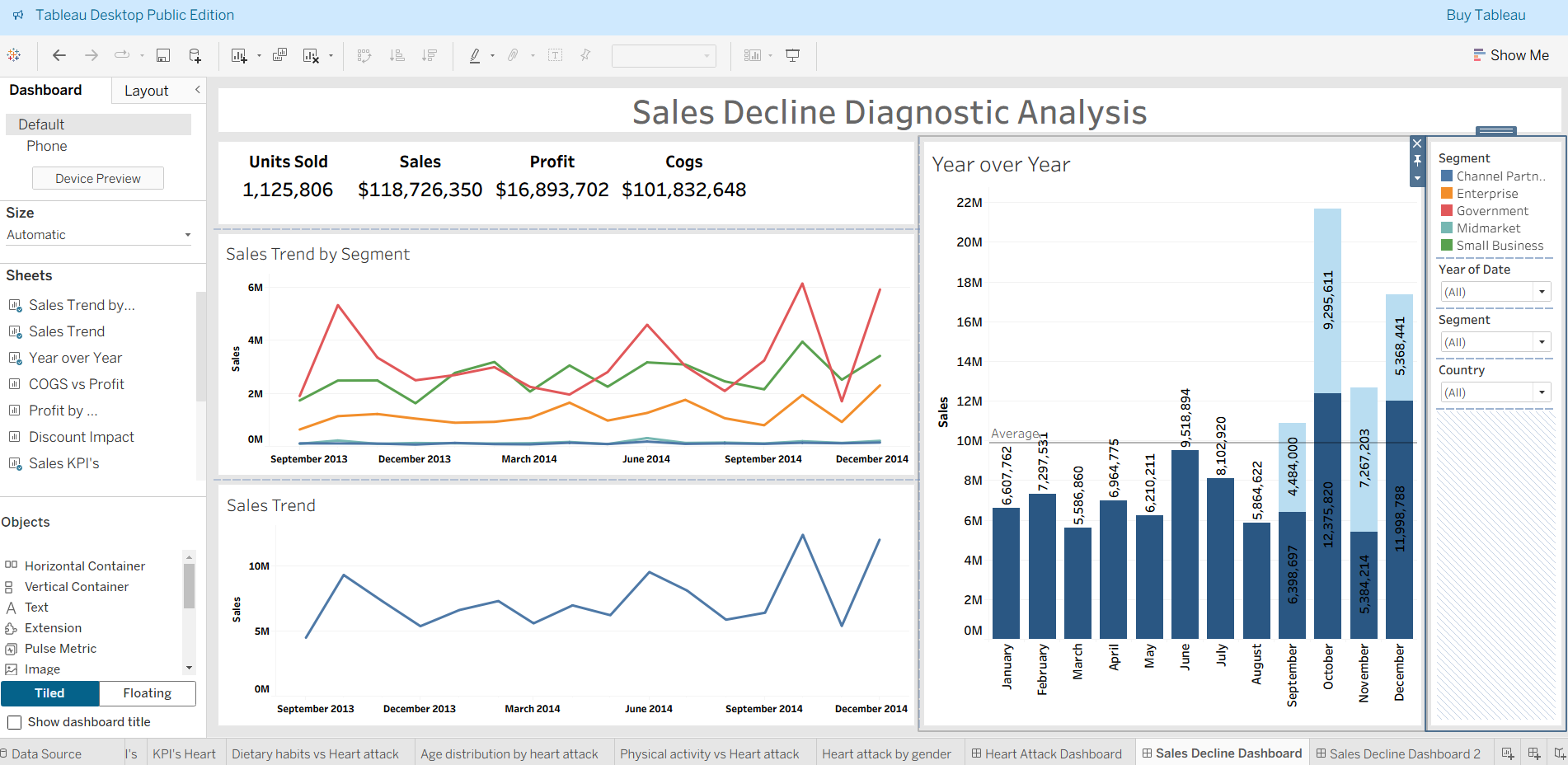Click the Duplicate sheet icon
The width and height of the screenshot is (1568, 765).
pos(280,55)
